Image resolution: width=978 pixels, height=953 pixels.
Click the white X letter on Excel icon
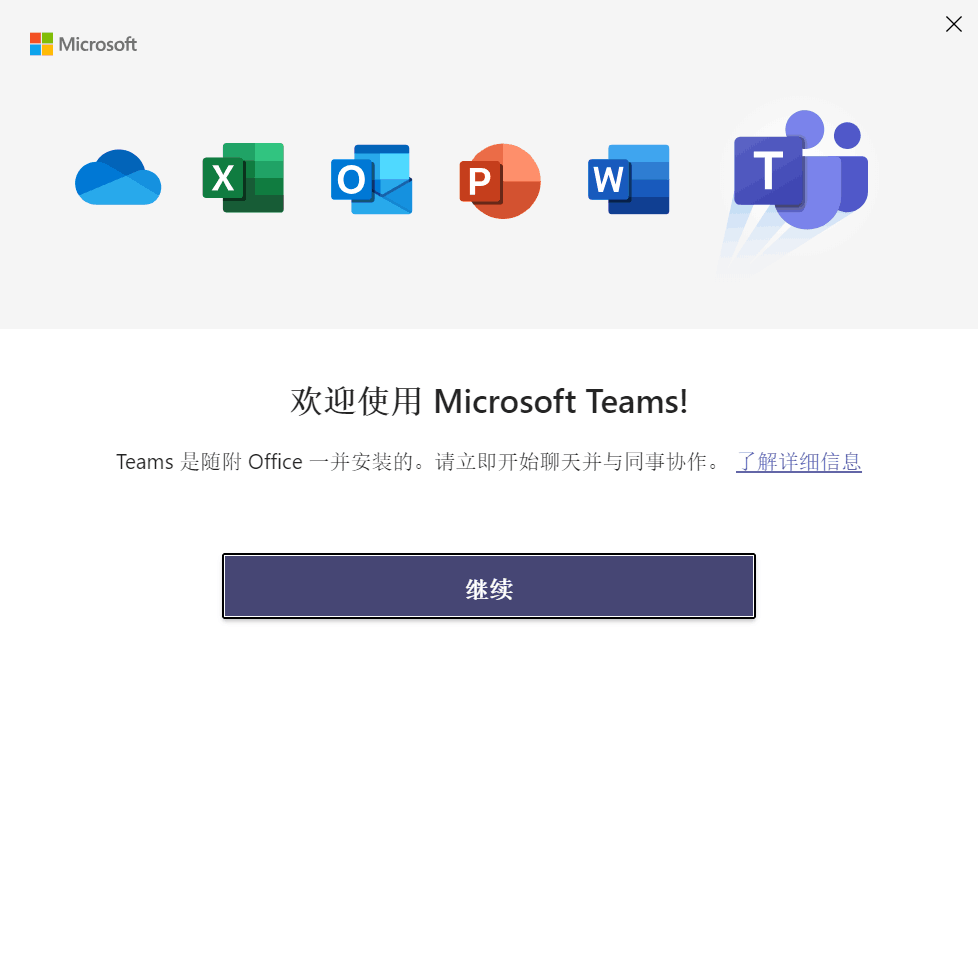coord(223,179)
